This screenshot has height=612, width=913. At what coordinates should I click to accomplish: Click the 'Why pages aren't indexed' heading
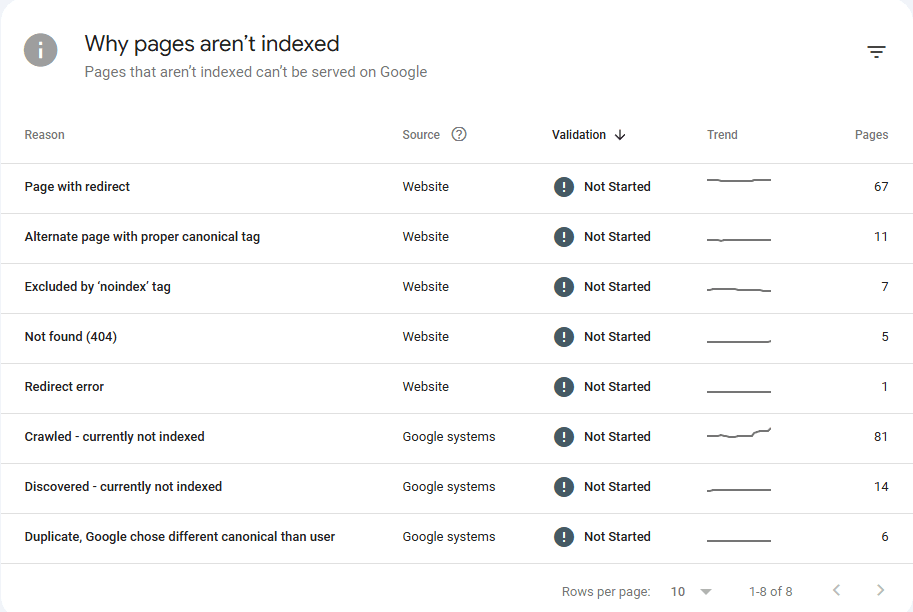click(212, 44)
